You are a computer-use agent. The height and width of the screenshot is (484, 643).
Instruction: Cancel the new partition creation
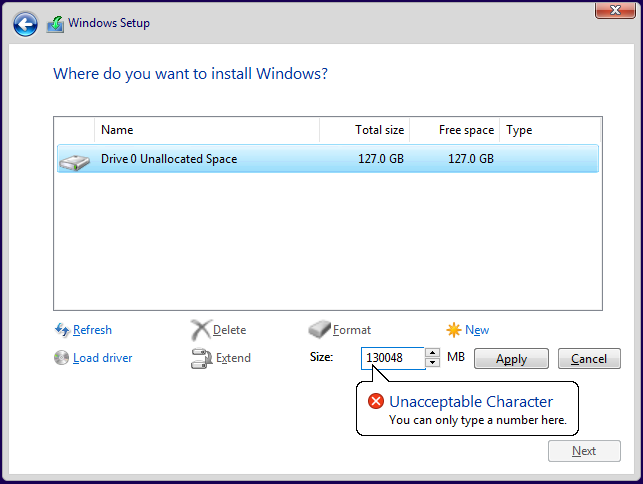coord(589,359)
